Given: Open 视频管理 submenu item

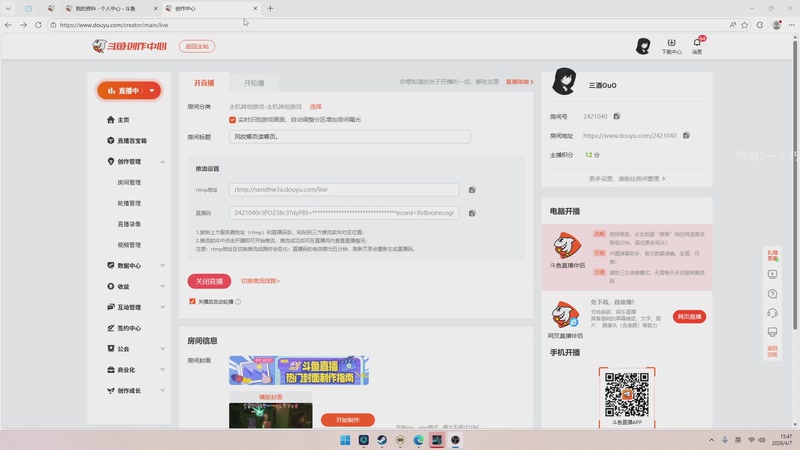Looking at the screenshot, I should tap(129, 245).
